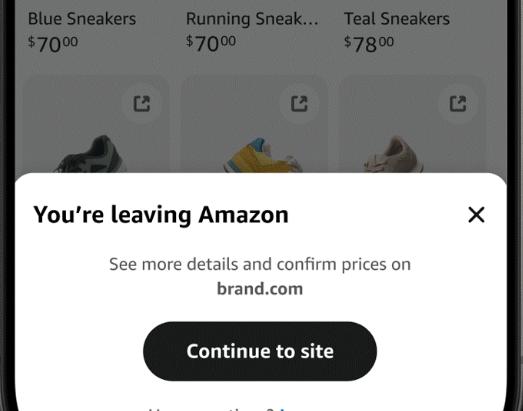
Task: Open the Running Sneak... product title
Action: tap(252, 19)
